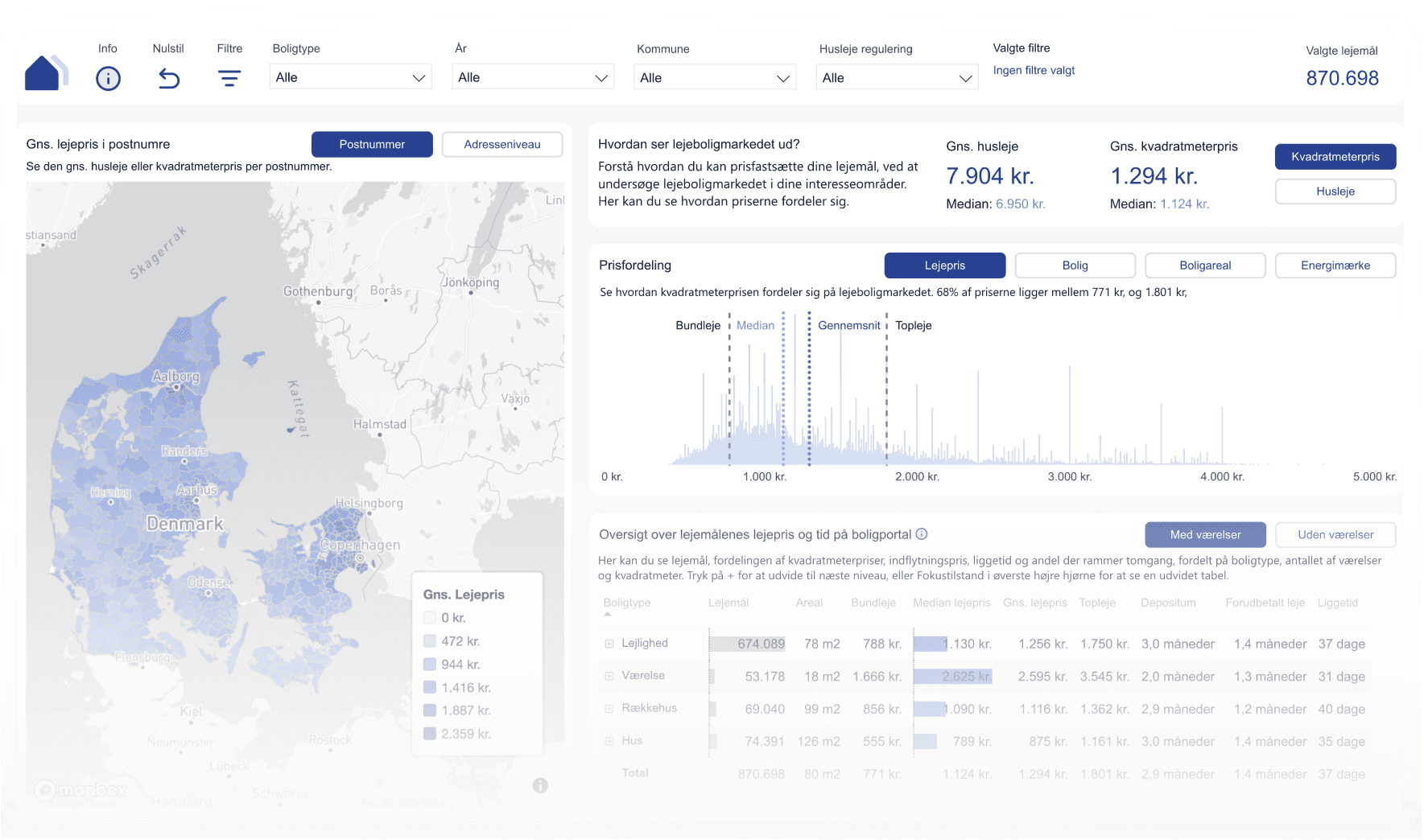Screen dimensions: 1424x840
Task: Open the Boligtype dropdown
Action: coord(350,77)
